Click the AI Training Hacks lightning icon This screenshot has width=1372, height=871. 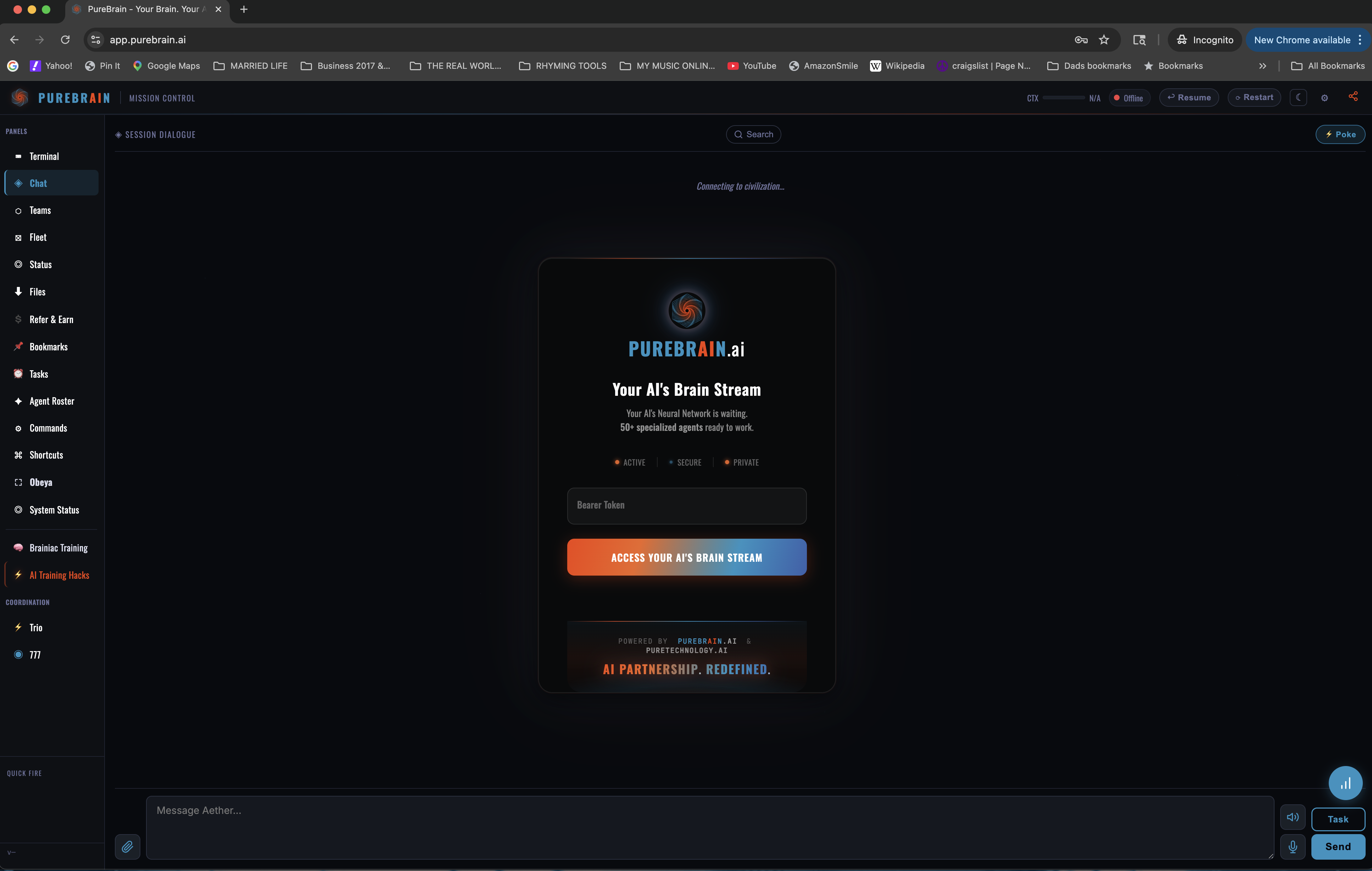click(18, 575)
